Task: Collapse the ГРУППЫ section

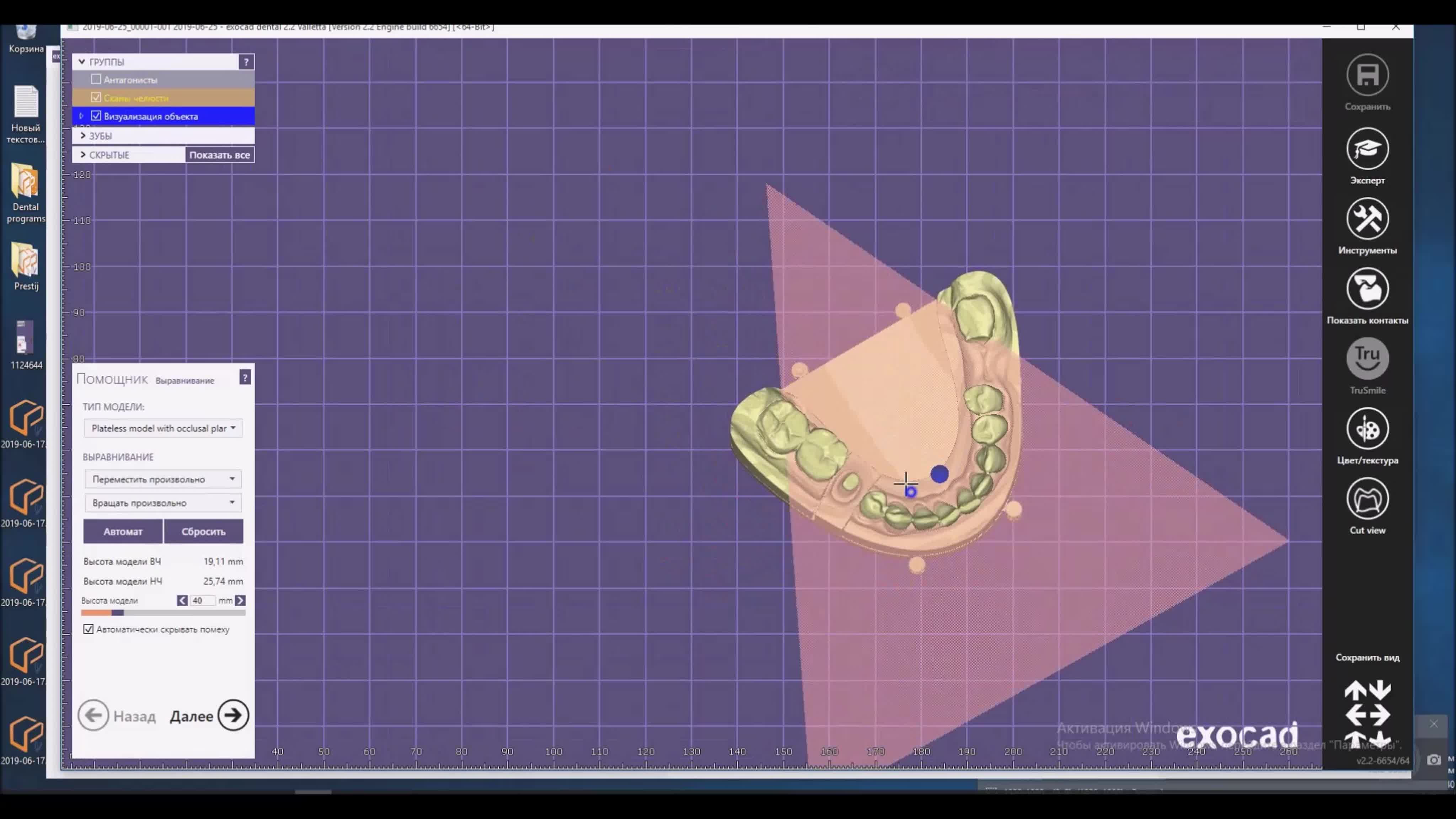Action: 82,61
